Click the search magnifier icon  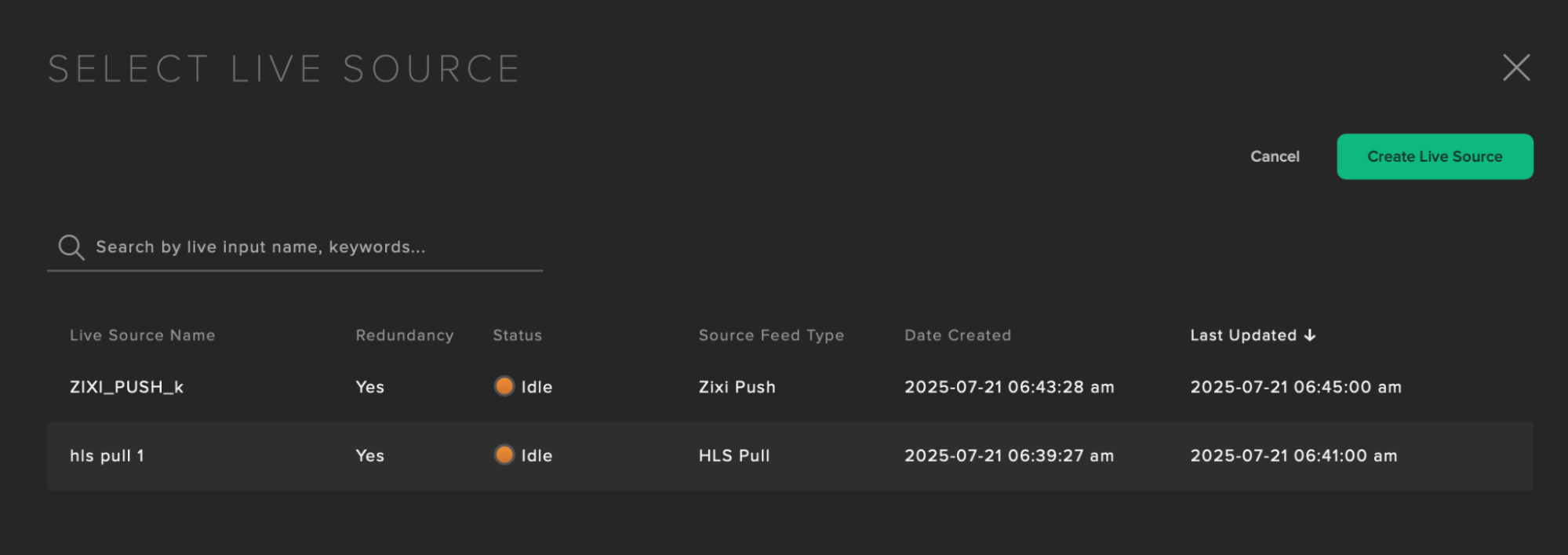coord(71,247)
